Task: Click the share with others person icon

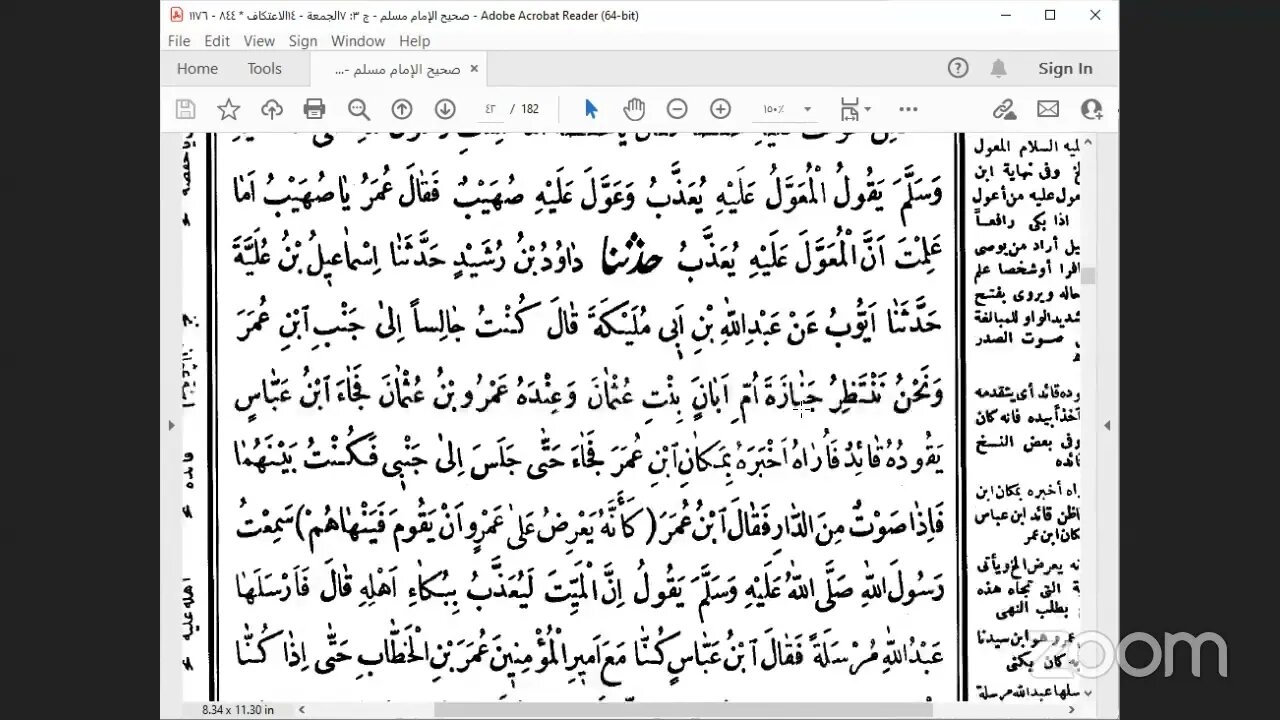Action: [1091, 109]
